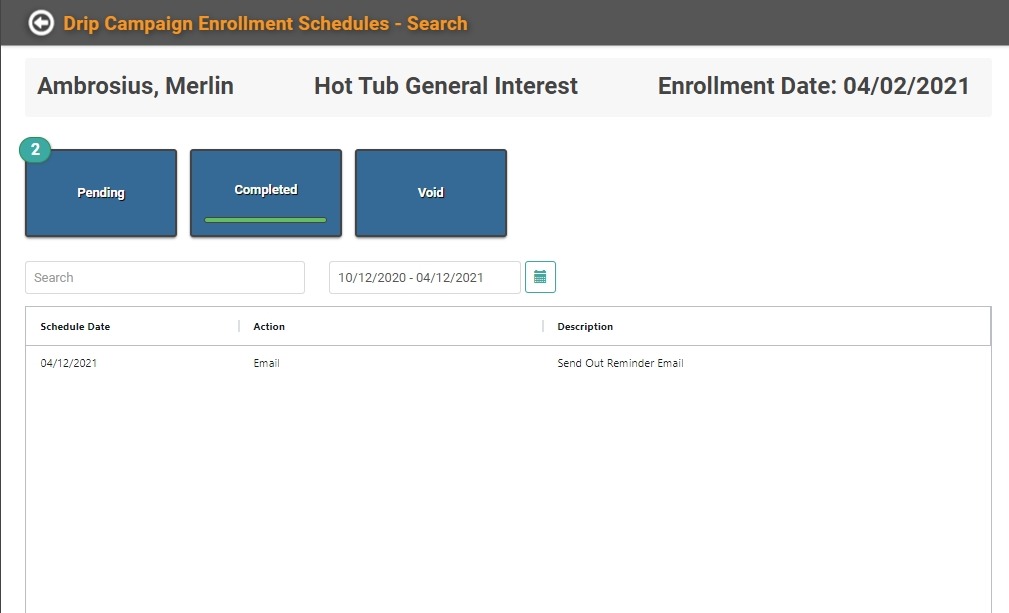Select the Void status tile

pyautogui.click(x=430, y=193)
